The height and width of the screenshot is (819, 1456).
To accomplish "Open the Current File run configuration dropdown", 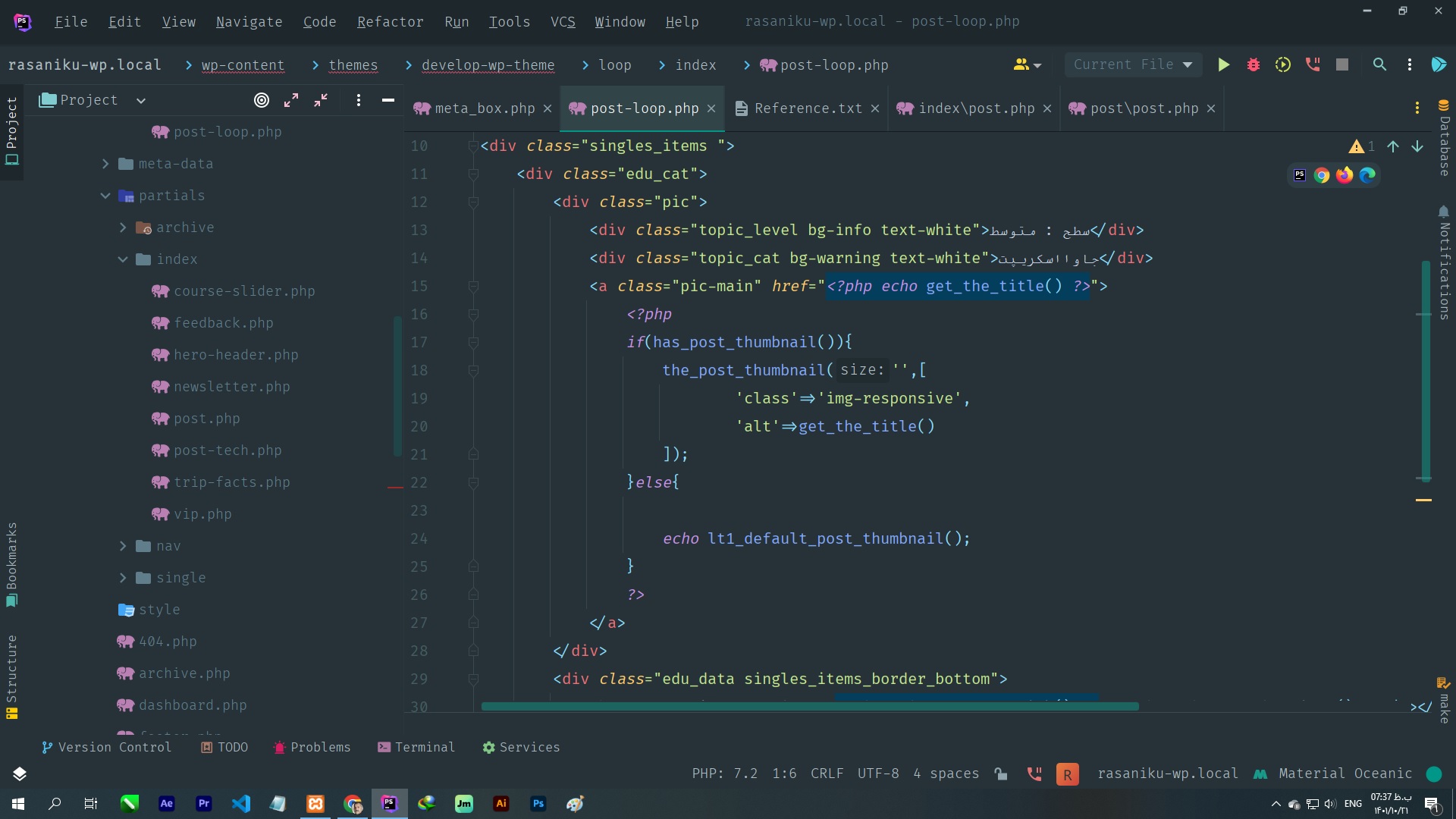I will tap(1133, 65).
